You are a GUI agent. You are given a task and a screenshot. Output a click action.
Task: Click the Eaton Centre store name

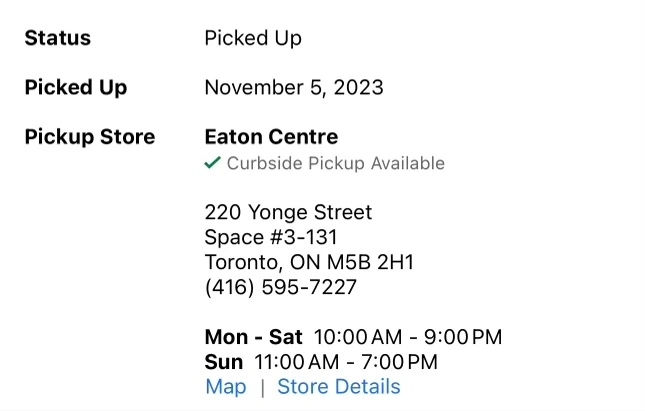pyautogui.click(x=271, y=137)
